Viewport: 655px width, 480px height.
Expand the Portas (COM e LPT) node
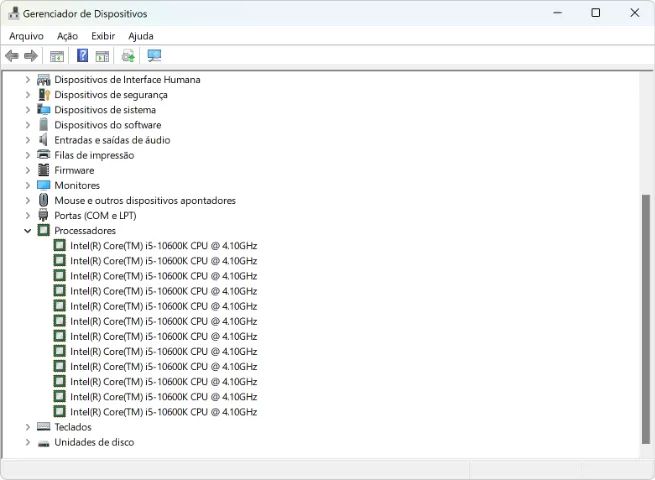(28, 216)
